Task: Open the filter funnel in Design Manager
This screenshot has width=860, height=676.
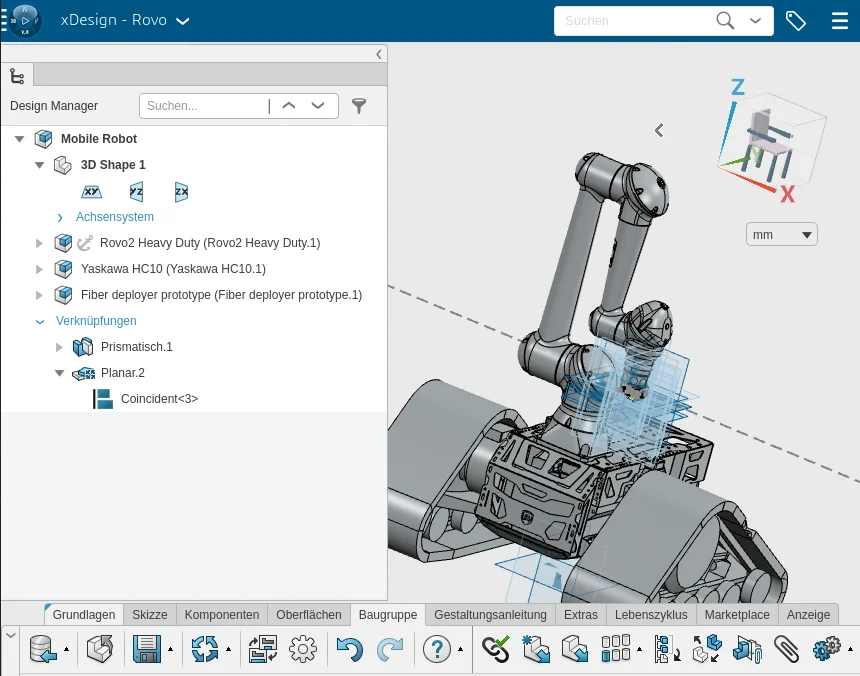Action: coord(359,106)
